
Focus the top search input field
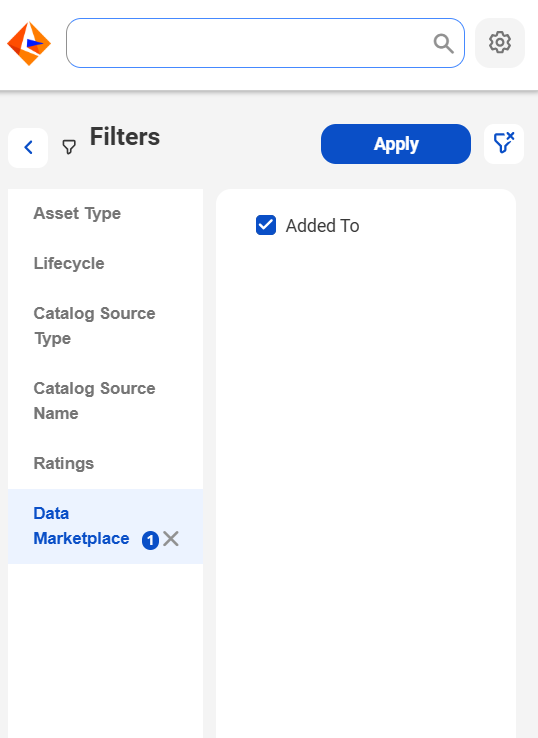click(x=265, y=43)
